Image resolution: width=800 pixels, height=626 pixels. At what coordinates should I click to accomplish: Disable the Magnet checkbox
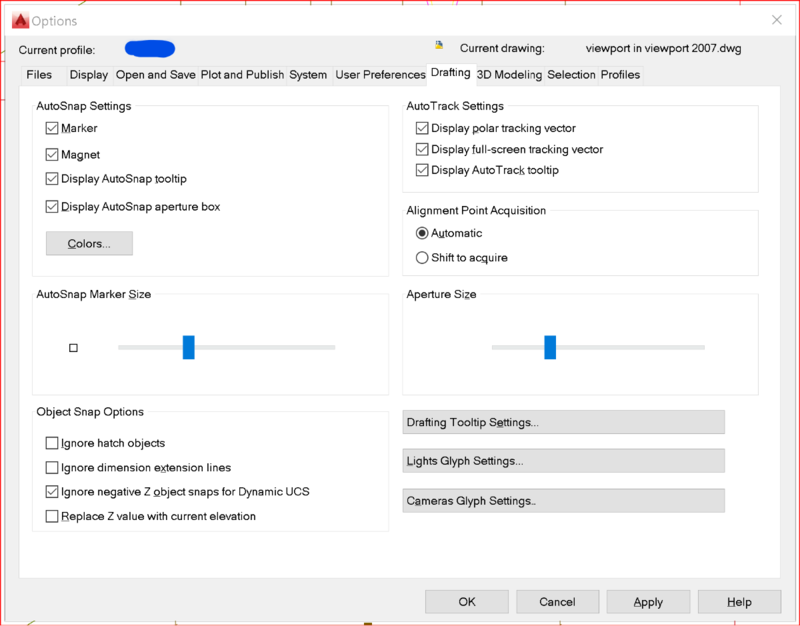(x=52, y=155)
